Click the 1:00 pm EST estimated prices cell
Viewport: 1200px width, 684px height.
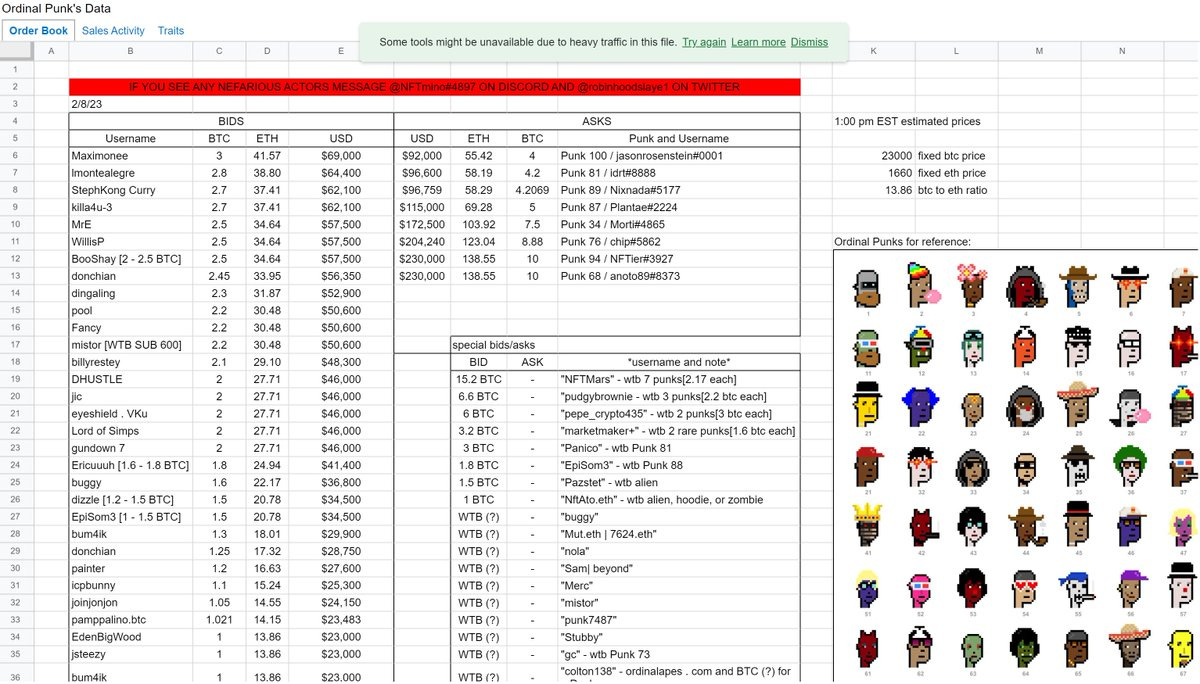(x=907, y=121)
